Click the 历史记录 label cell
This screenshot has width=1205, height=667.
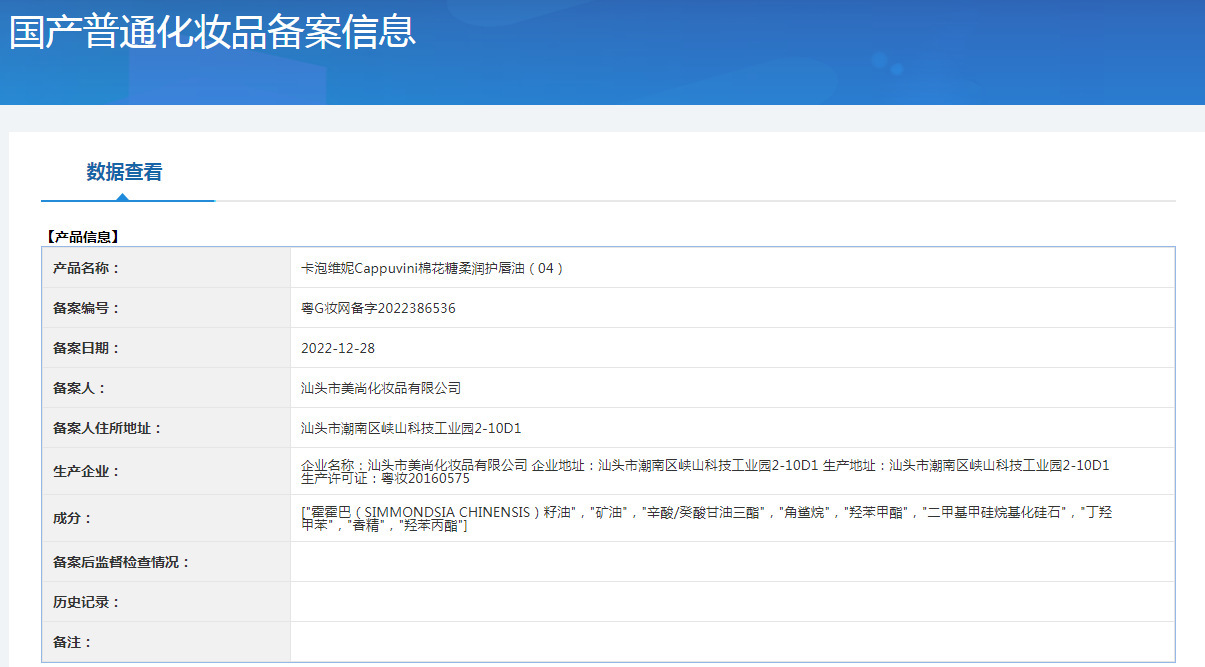(x=166, y=602)
